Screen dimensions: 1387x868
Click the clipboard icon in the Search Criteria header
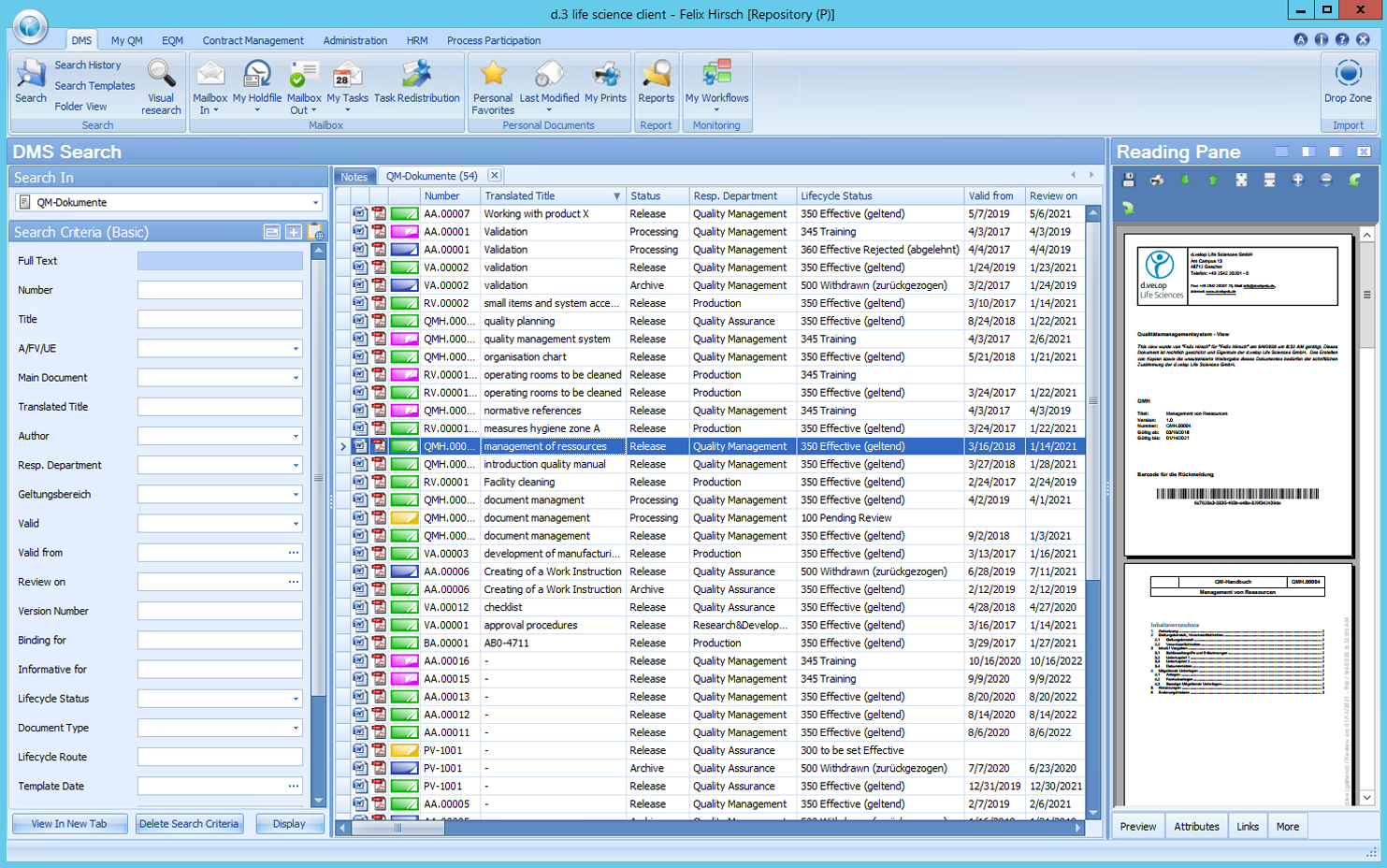coord(315,232)
